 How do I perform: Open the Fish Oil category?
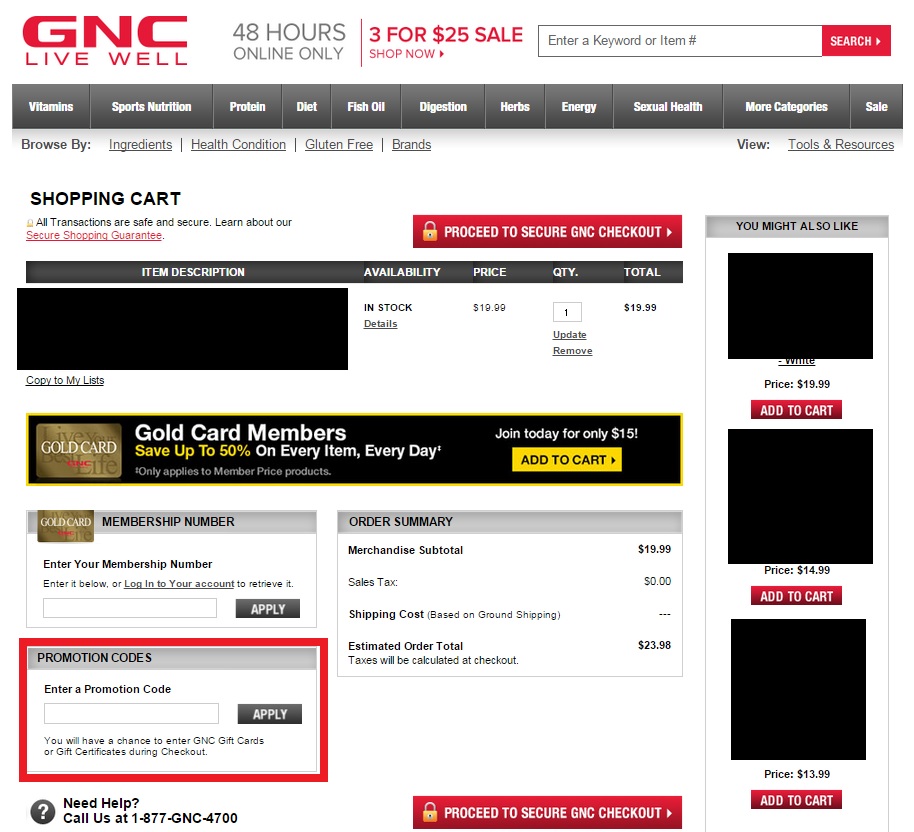tap(366, 107)
